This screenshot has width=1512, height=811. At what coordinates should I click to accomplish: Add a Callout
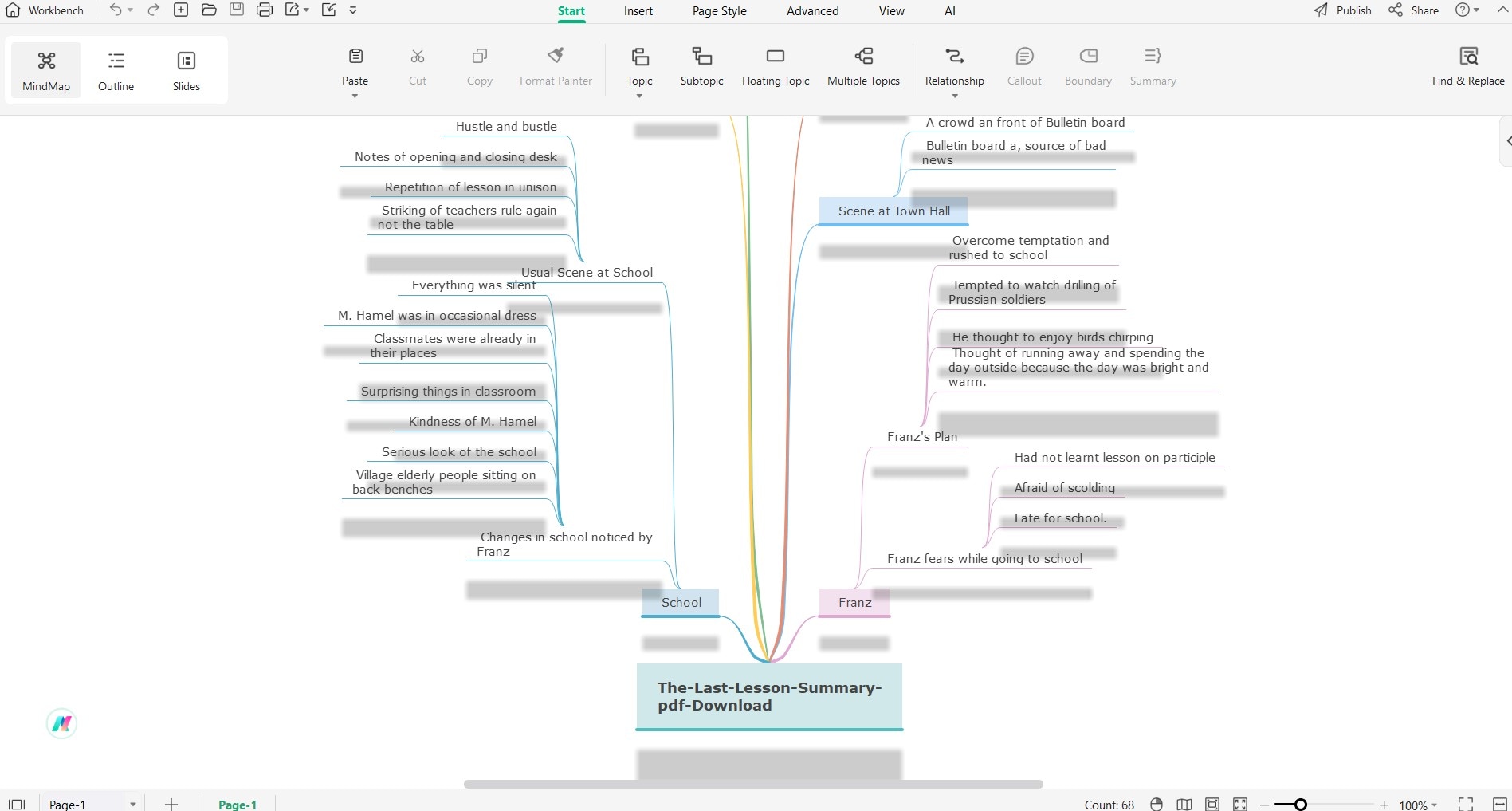click(1025, 67)
